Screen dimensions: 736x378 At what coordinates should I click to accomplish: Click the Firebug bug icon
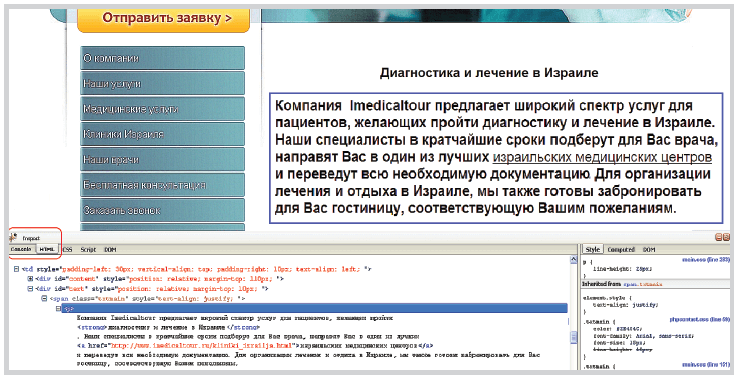click(13, 238)
